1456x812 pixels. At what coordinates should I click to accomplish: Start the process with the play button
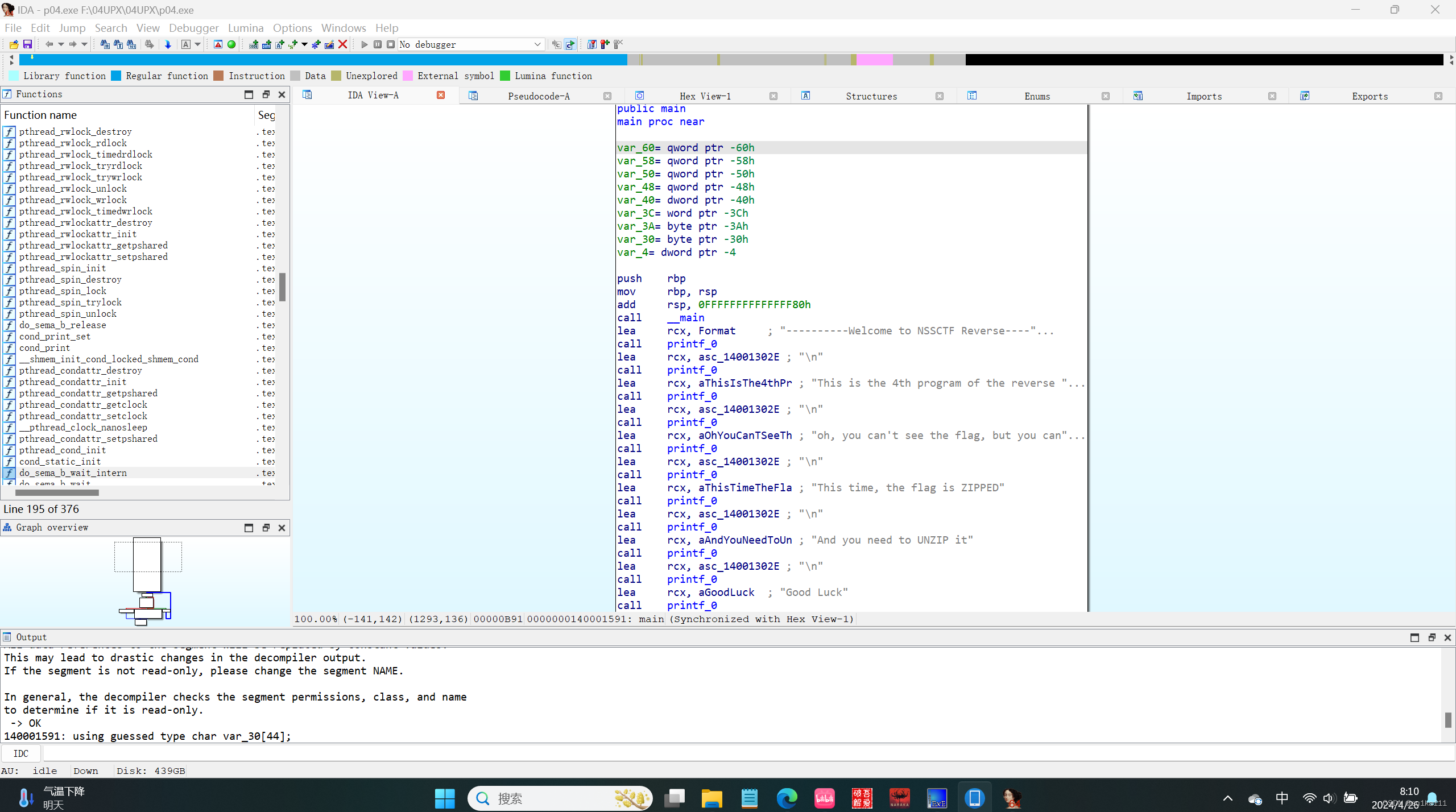tap(365, 44)
